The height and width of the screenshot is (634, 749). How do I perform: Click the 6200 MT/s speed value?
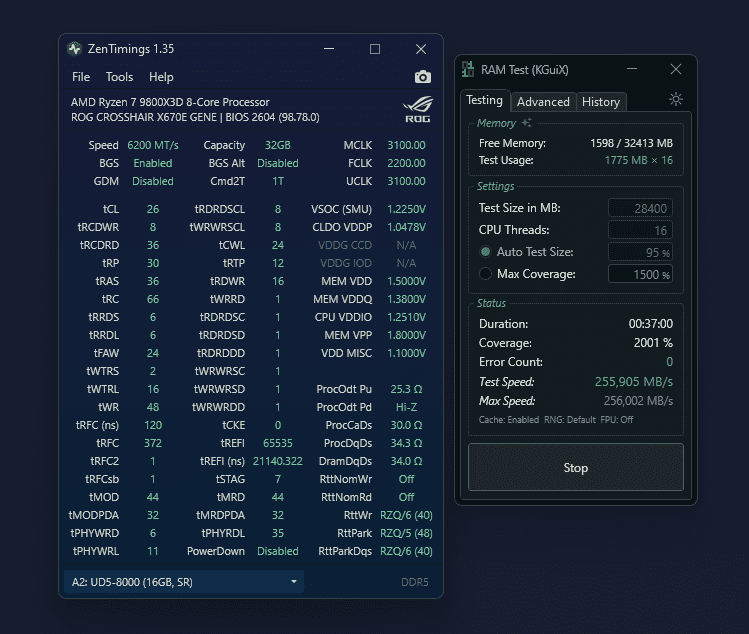click(x=153, y=145)
